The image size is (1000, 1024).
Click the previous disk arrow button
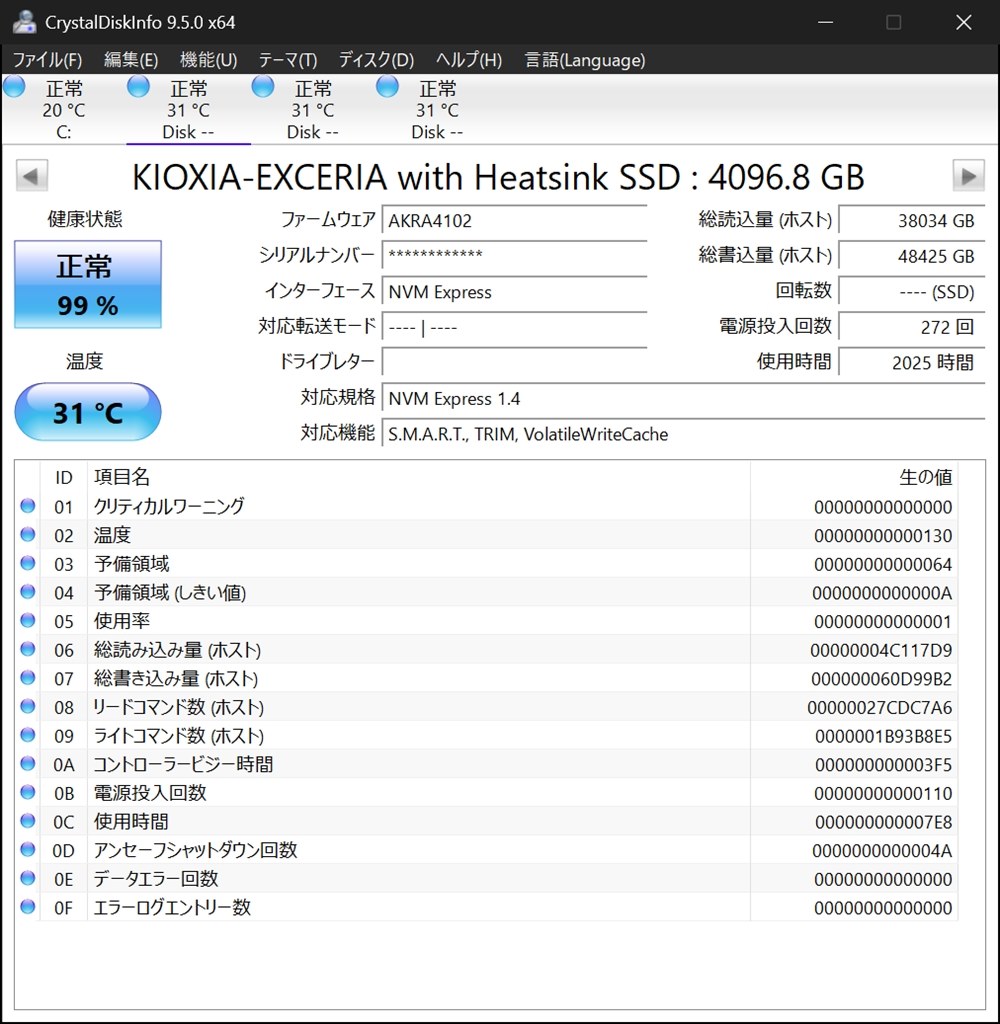point(31,176)
